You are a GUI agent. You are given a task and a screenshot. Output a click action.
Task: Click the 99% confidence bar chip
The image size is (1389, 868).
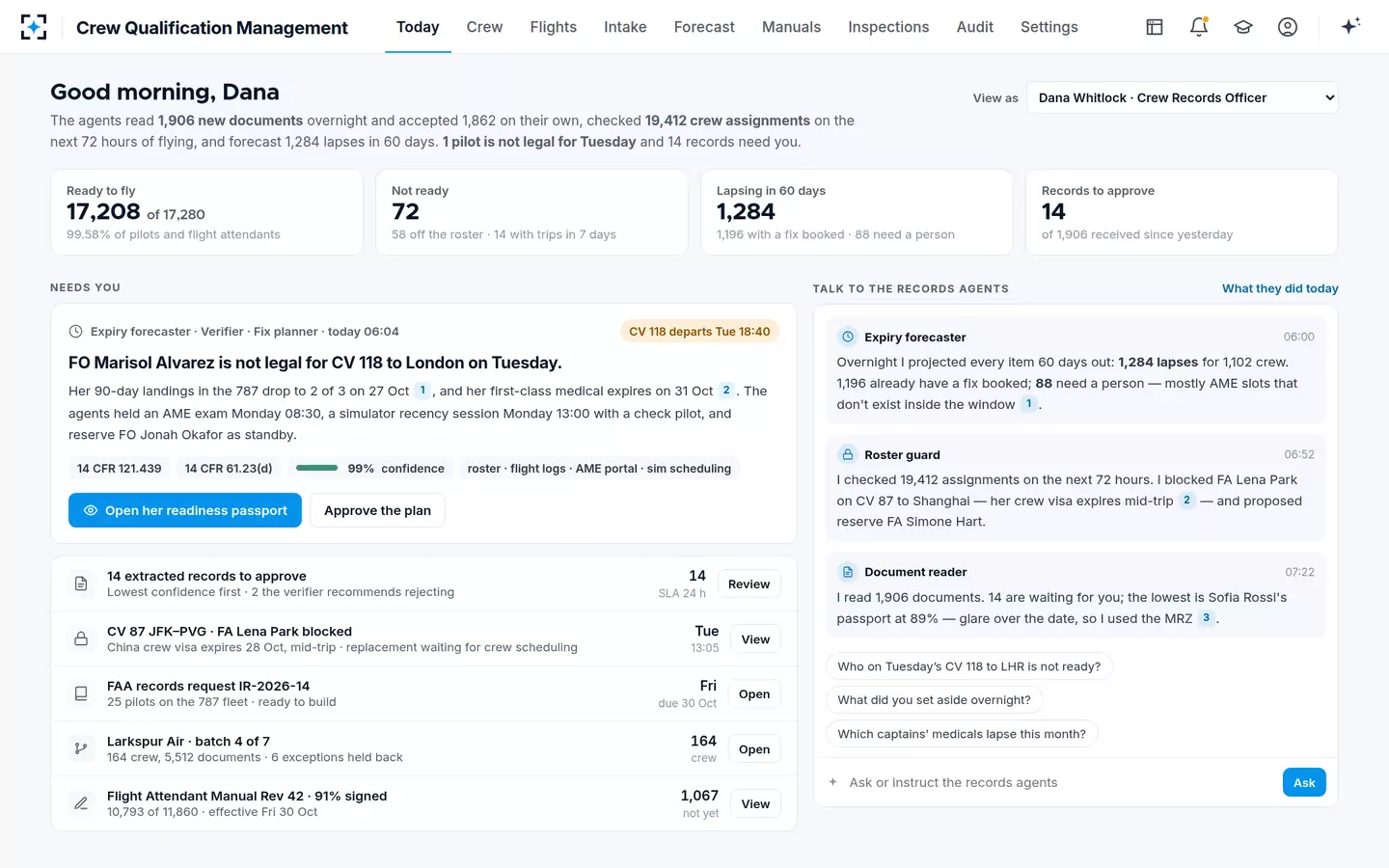(370, 469)
